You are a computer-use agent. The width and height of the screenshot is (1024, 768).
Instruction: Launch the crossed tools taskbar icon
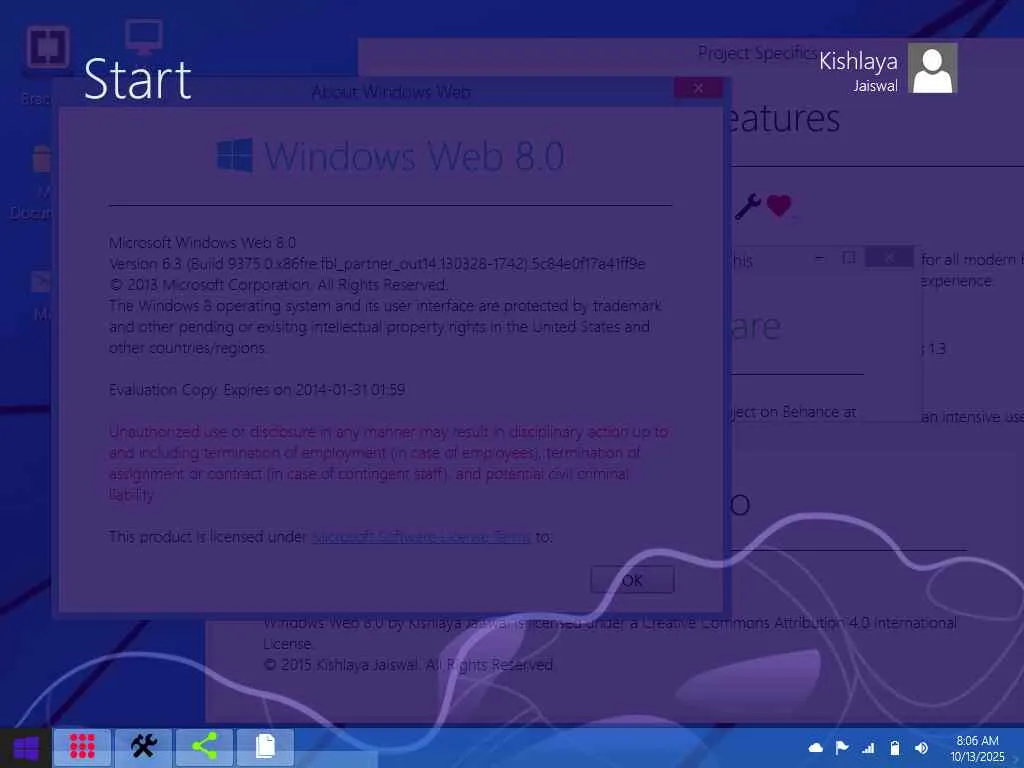pyautogui.click(x=143, y=747)
